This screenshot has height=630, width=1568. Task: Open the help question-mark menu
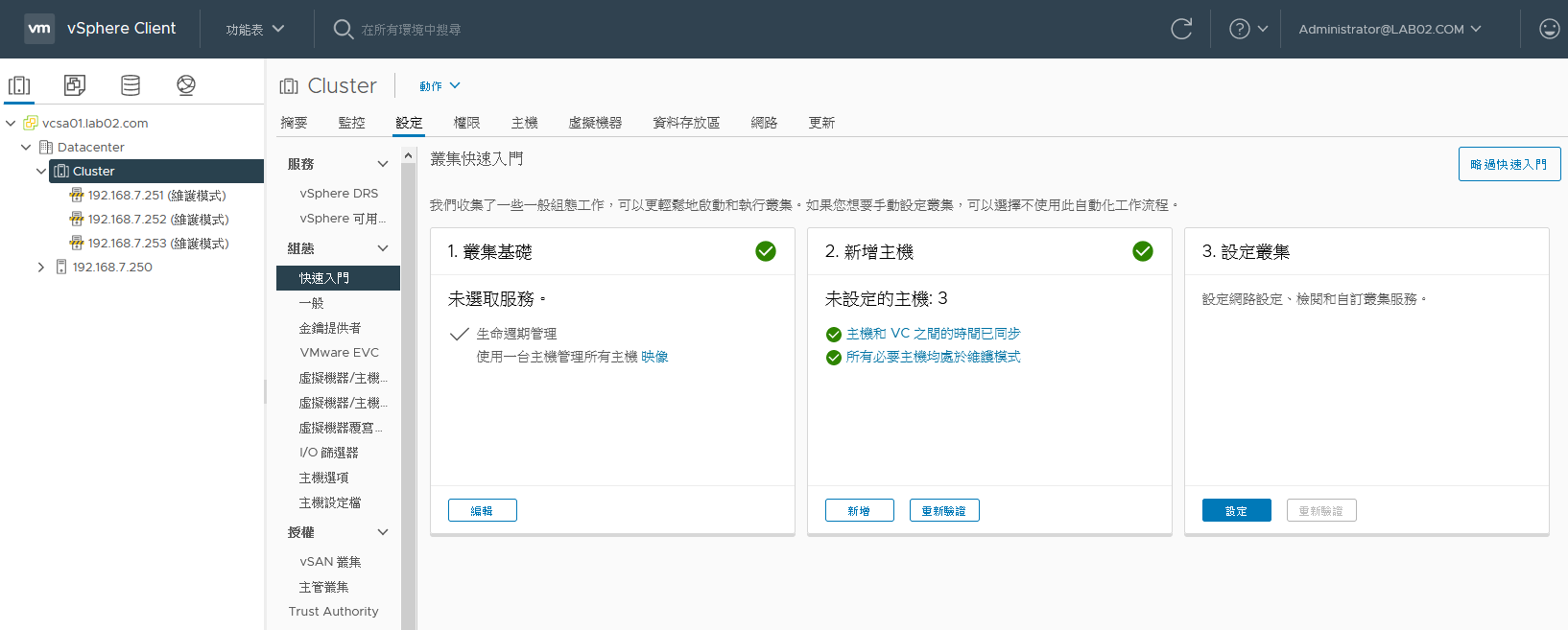1248,29
